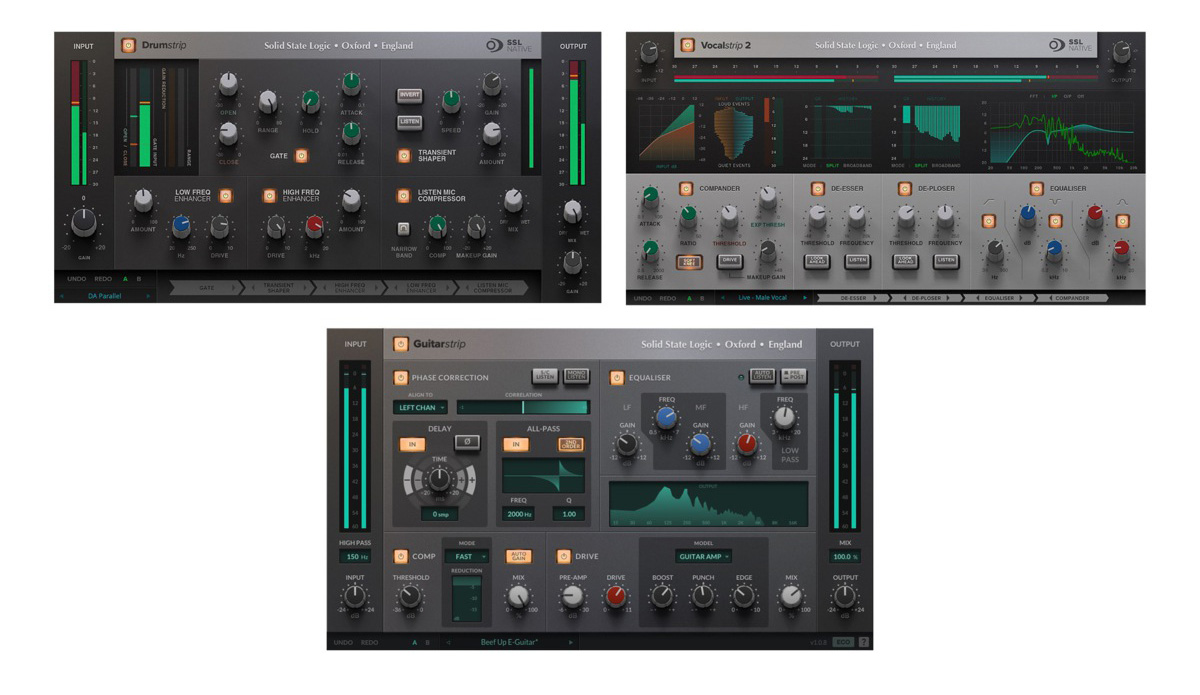Toggle Guitarstrip Phase Correction power icon
The height and width of the screenshot is (695, 1200).
click(x=401, y=377)
